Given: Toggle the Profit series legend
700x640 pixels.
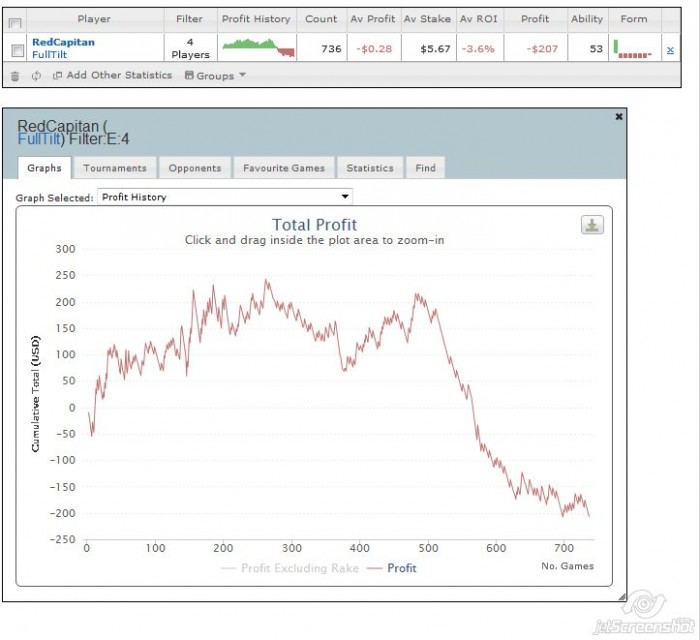Looking at the screenshot, I should [x=392, y=568].
